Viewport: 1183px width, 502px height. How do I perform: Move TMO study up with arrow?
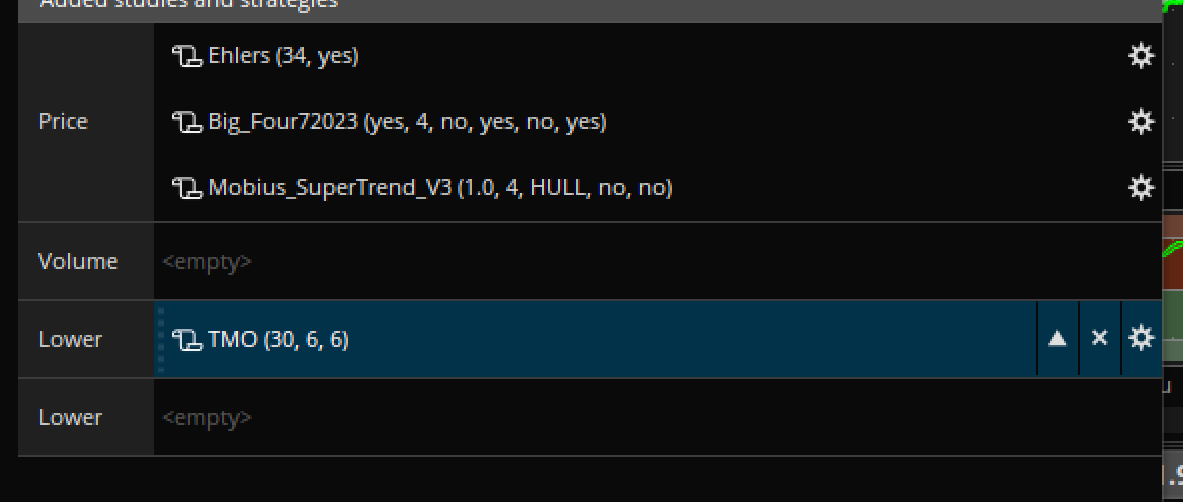(1057, 339)
